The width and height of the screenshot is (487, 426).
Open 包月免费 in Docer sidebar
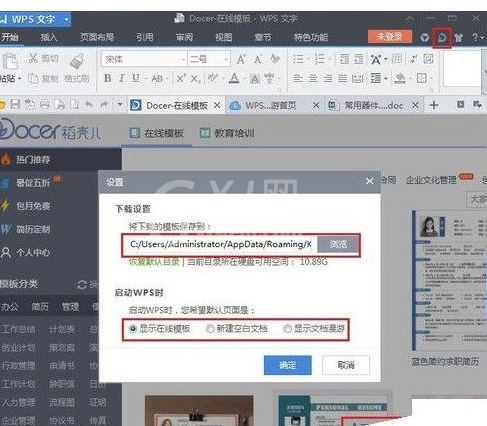point(33,206)
